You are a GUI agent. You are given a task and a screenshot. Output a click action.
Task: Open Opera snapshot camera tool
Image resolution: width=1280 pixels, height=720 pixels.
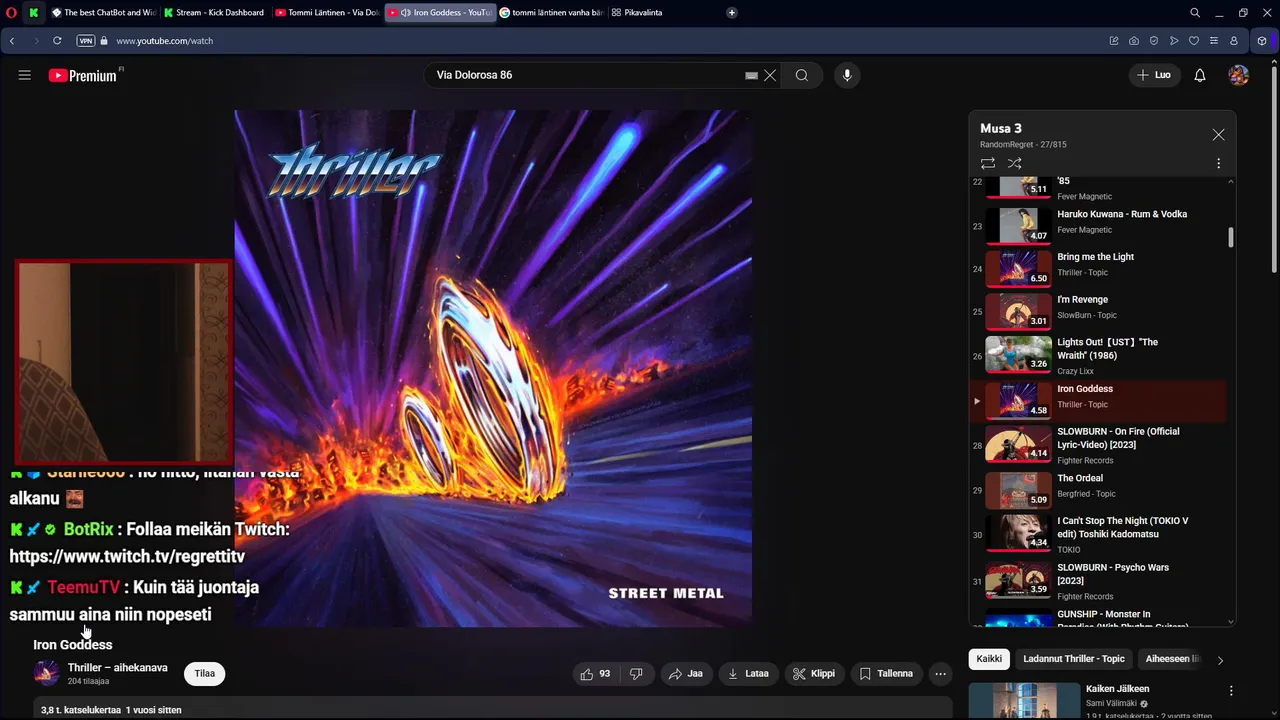[1134, 41]
